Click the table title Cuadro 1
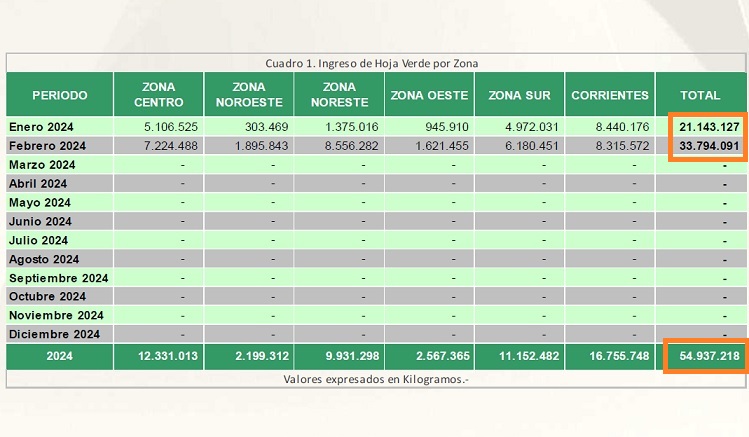Viewport: 749px width, 437px height. [371, 63]
